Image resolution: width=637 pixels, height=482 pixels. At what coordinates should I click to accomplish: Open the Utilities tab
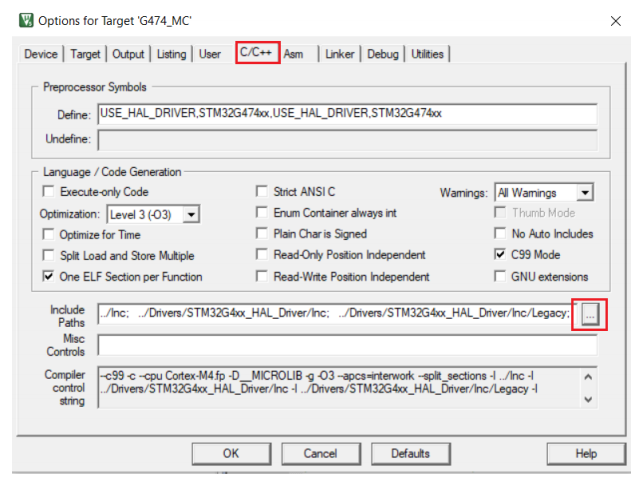point(427,54)
